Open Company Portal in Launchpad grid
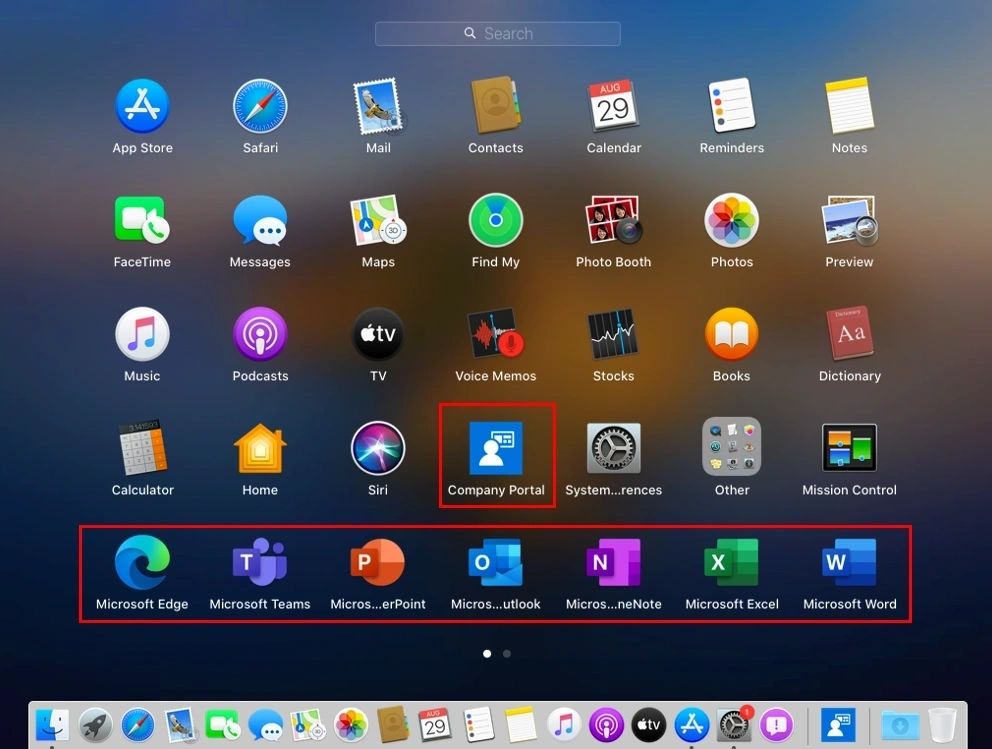The width and height of the screenshot is (992, 749). [x=496, y=449]
